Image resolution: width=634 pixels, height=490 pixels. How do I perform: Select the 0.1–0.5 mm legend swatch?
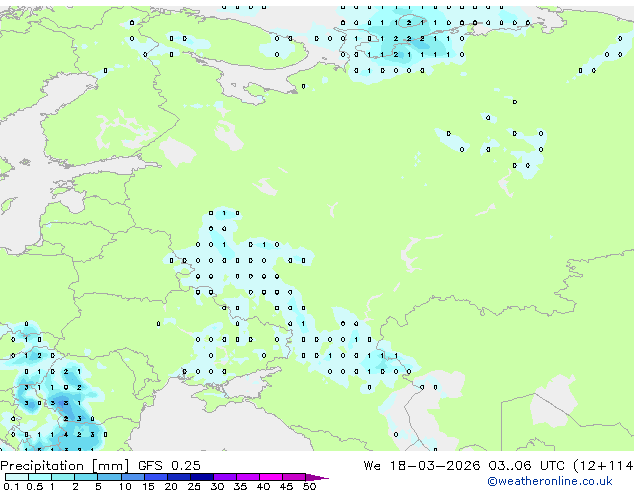(17, 477)
